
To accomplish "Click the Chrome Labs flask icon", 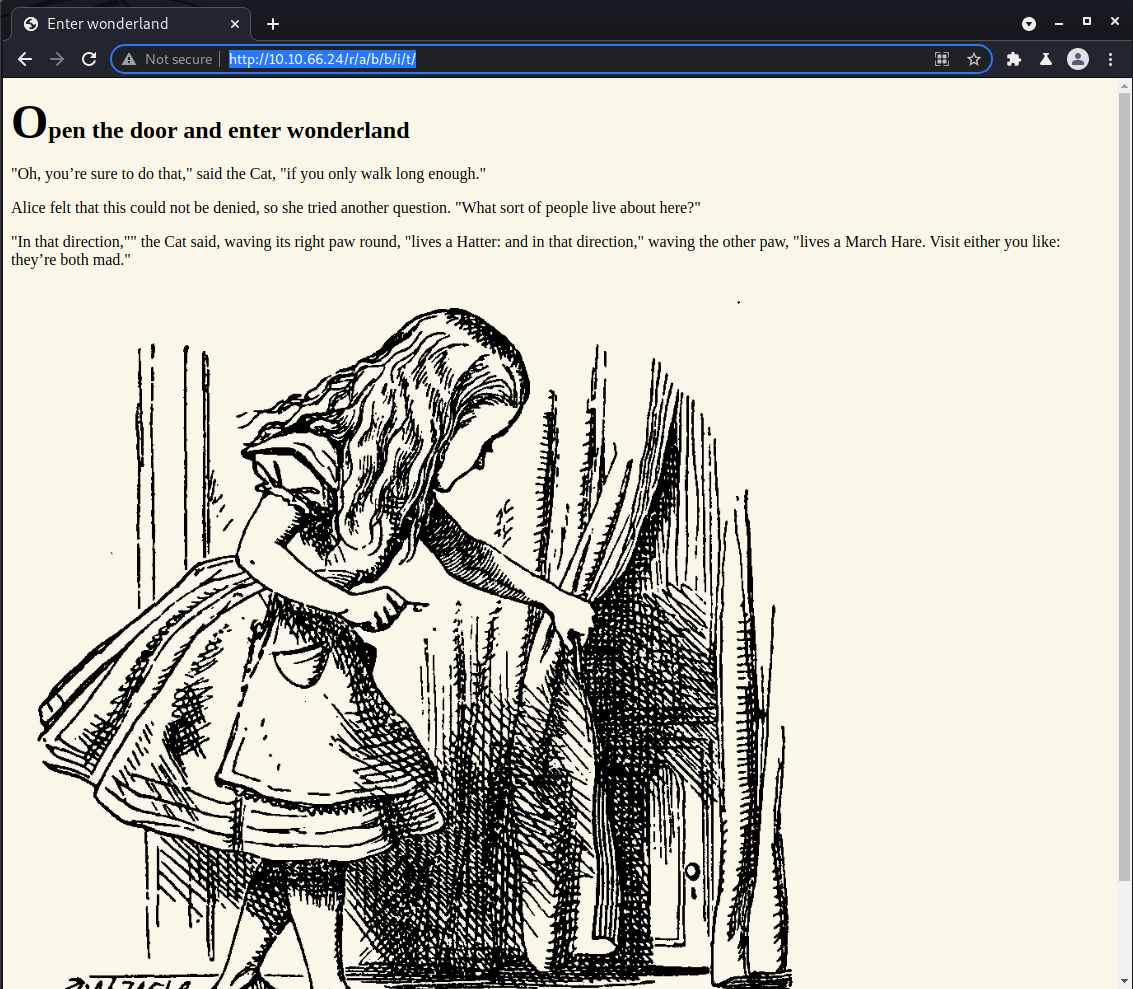I will 1046,59.
